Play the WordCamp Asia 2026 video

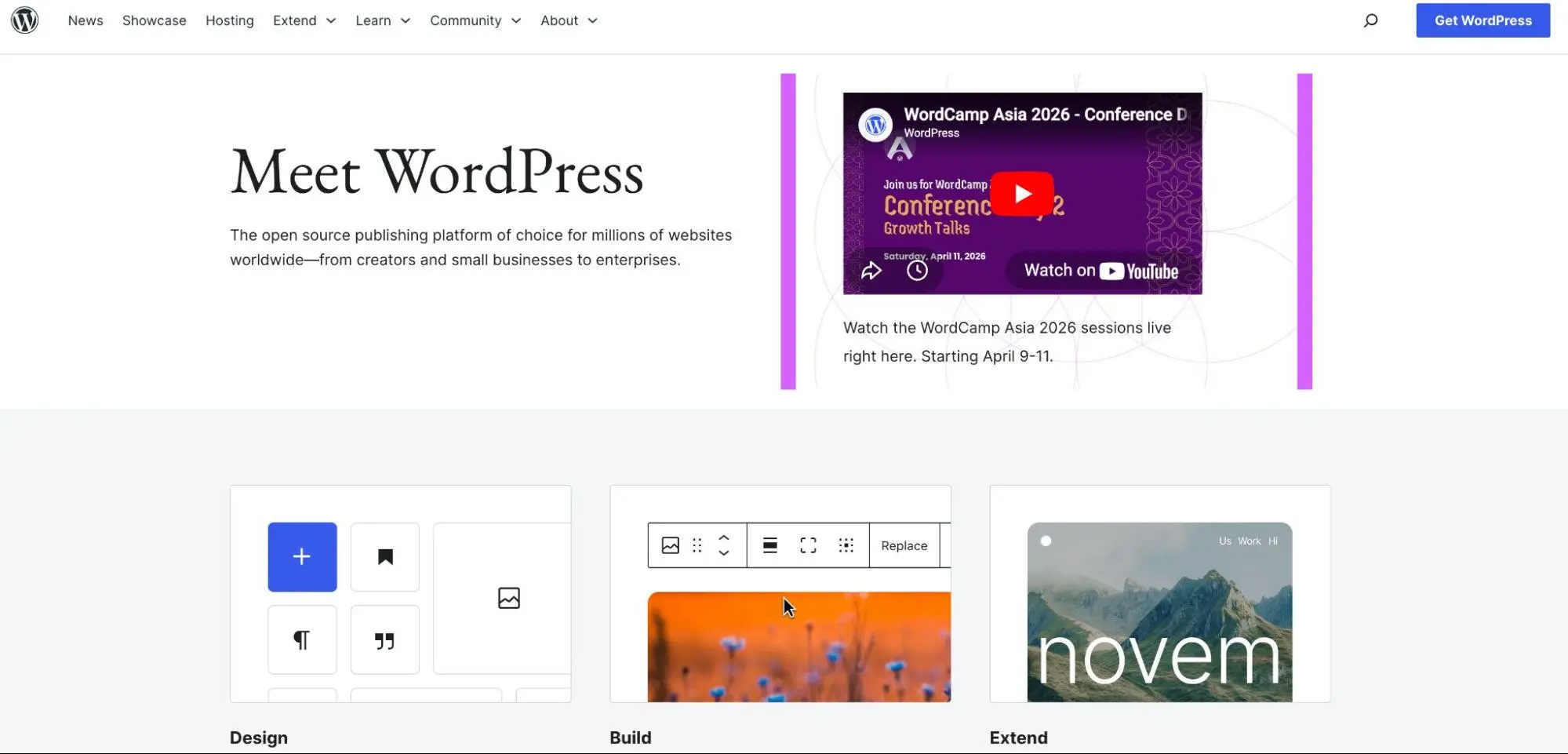(x=1022, y=193)
